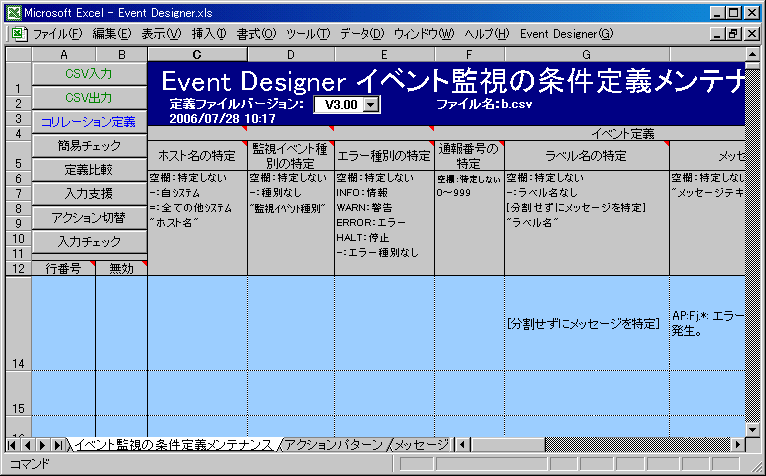Click the 入力チェック button
The image size is (766, 476).
tap(89, 241)
